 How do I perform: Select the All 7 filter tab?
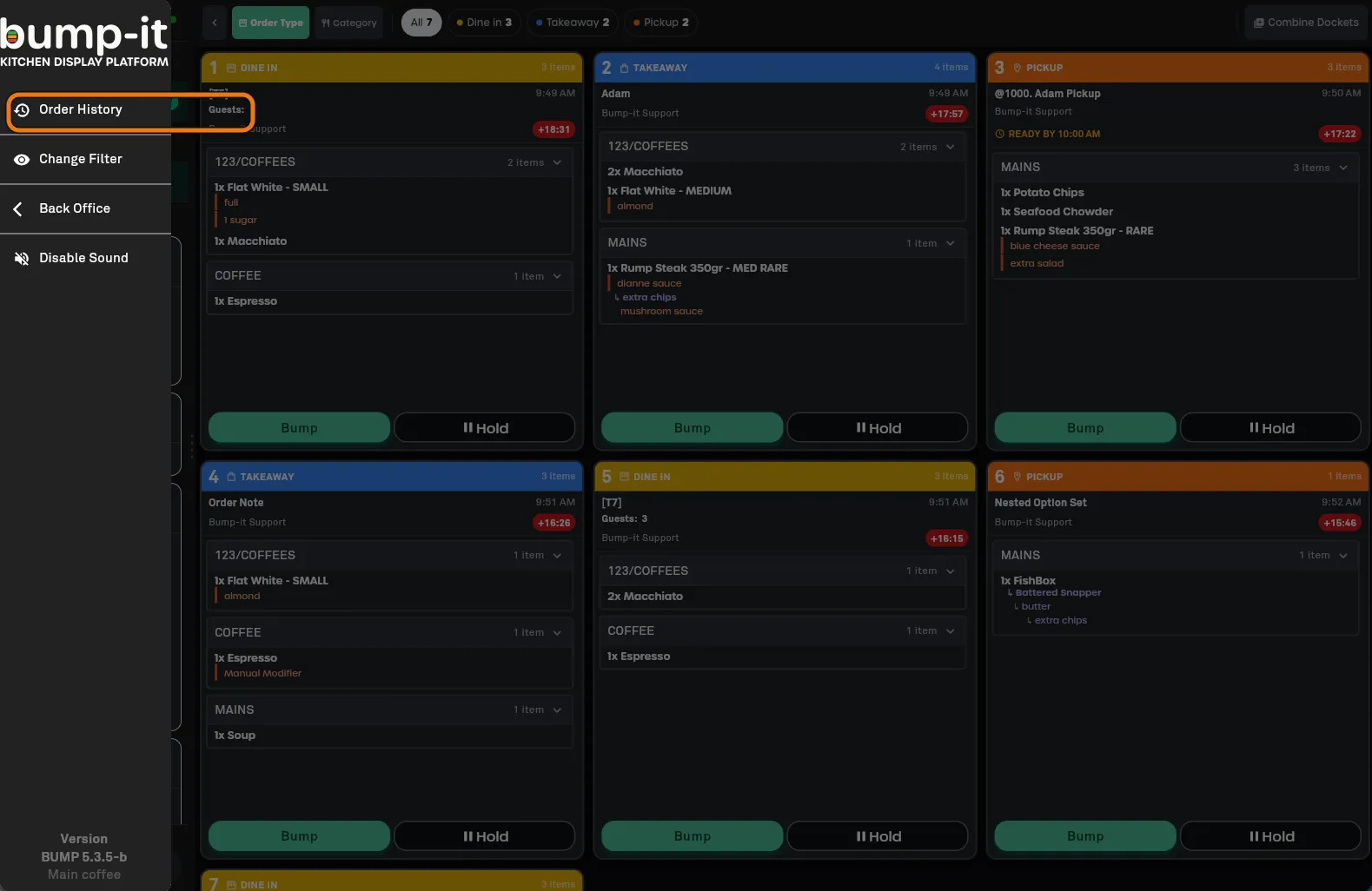(421, 23)
